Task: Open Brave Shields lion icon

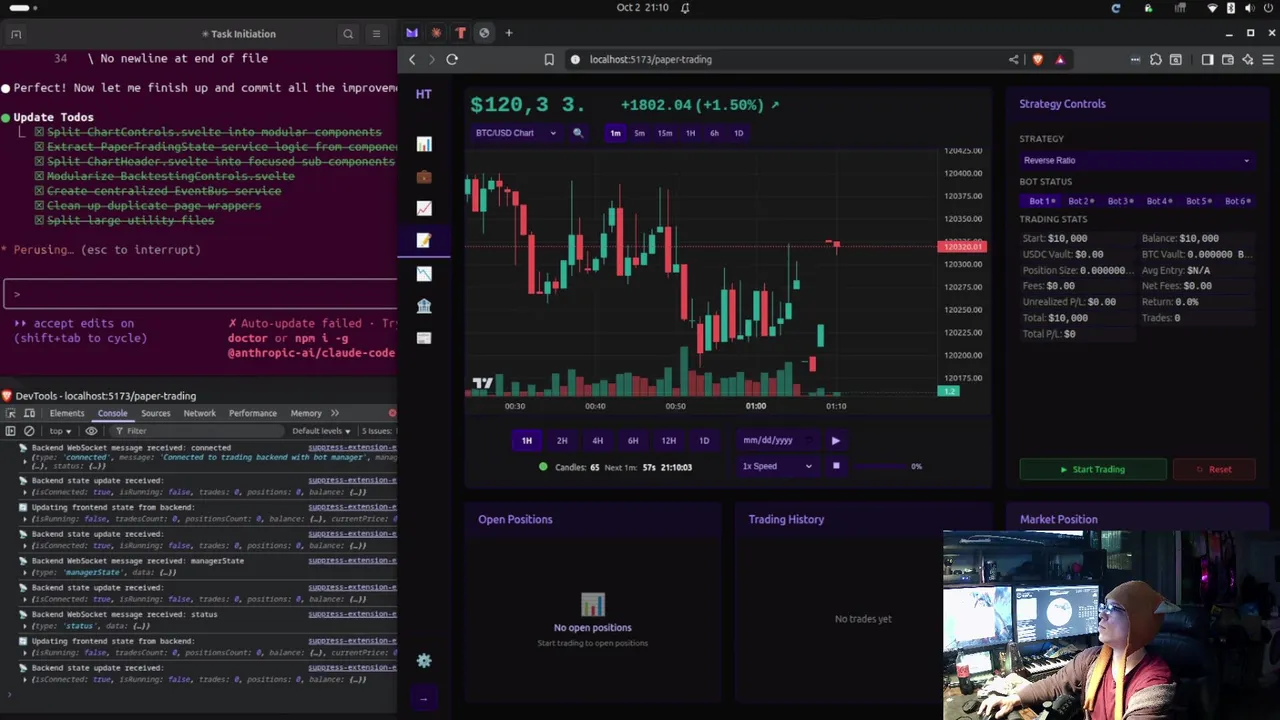Action: point(1037,59)
